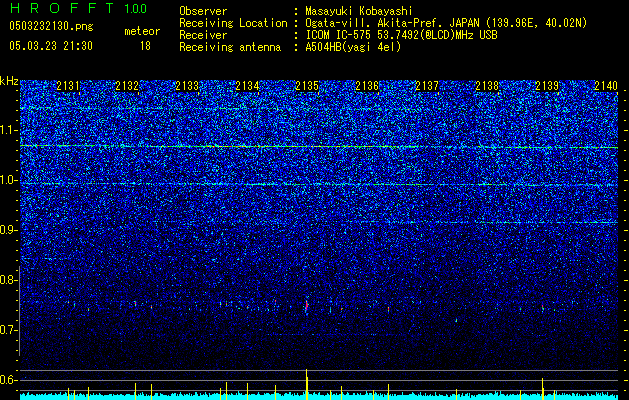
Task: Click the 'Receiving Location' label
Action: 233,23
